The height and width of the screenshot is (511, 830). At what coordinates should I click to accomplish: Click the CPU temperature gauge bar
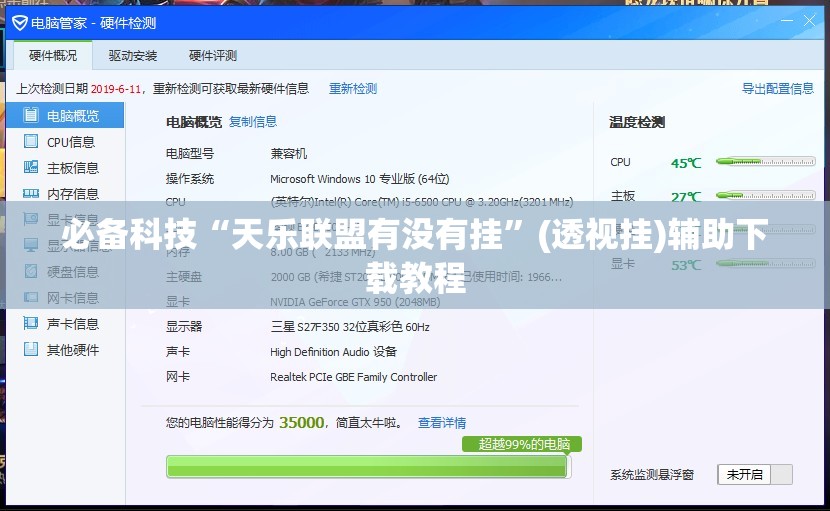pos(765,162)
